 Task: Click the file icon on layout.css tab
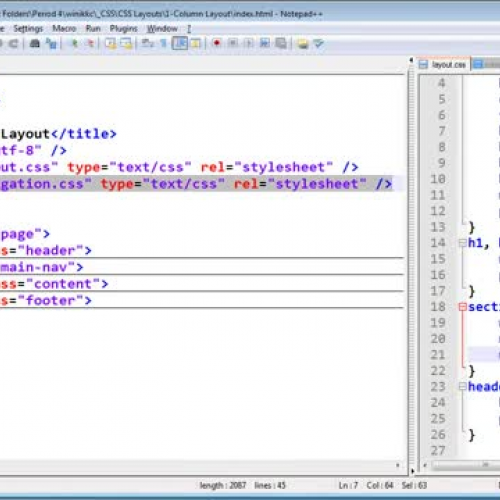(x=423, y=65)
